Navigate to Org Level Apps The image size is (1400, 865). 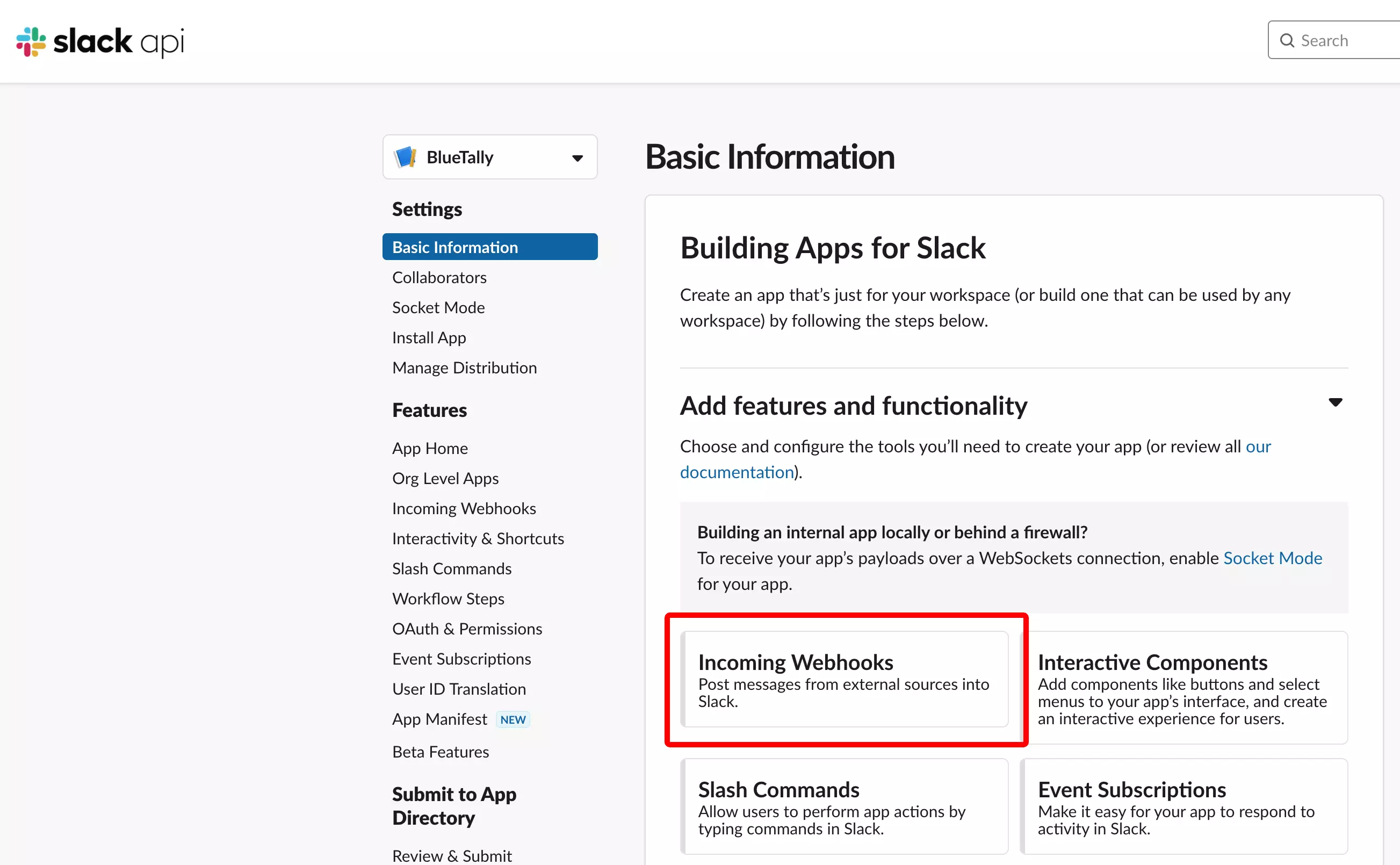(445, 479)
